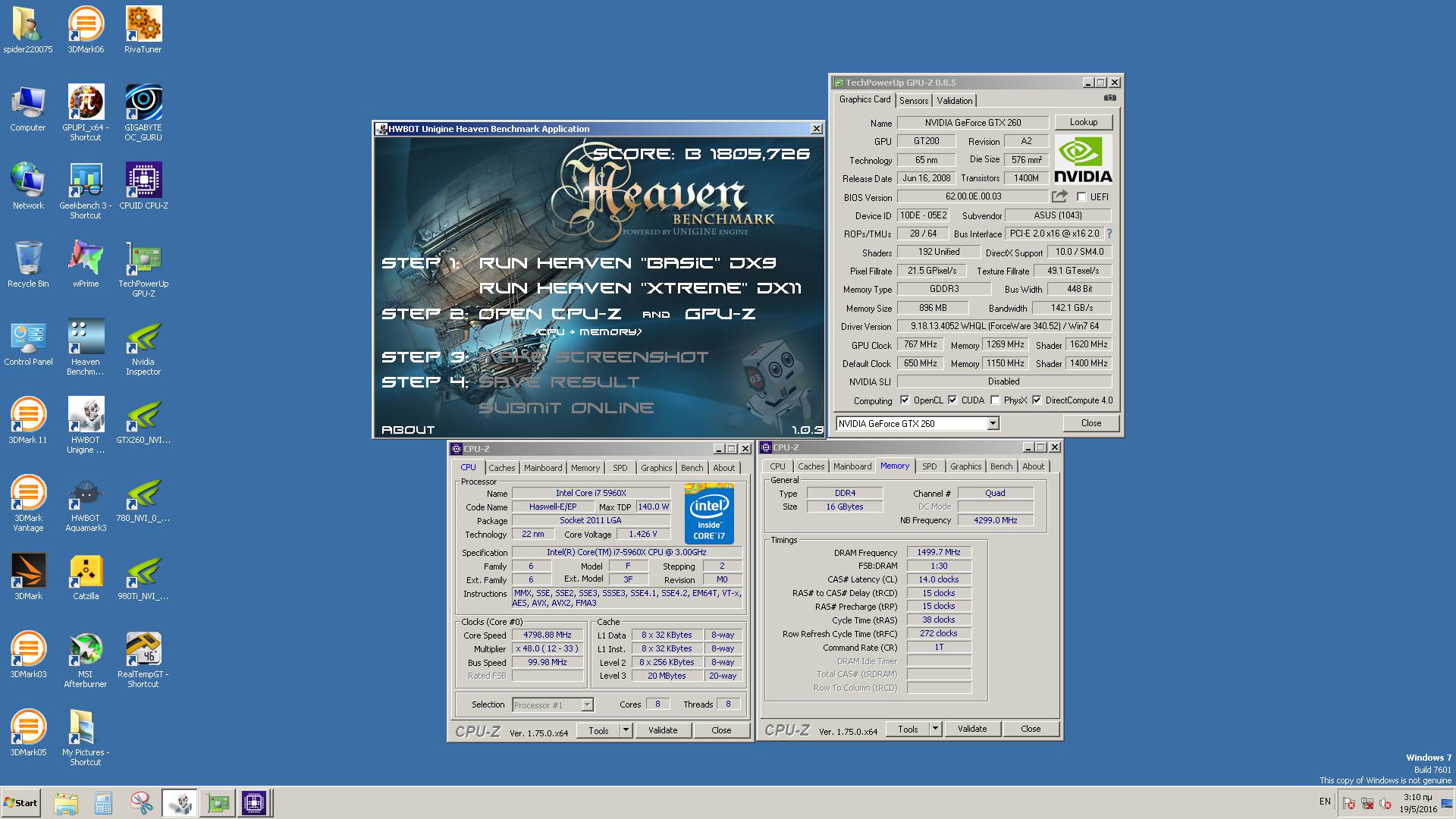The height and width of the screenshot is (819, 1456).
Task: Click GPU-Z screenshot camera icon
Action: [x=1109, y=98]
